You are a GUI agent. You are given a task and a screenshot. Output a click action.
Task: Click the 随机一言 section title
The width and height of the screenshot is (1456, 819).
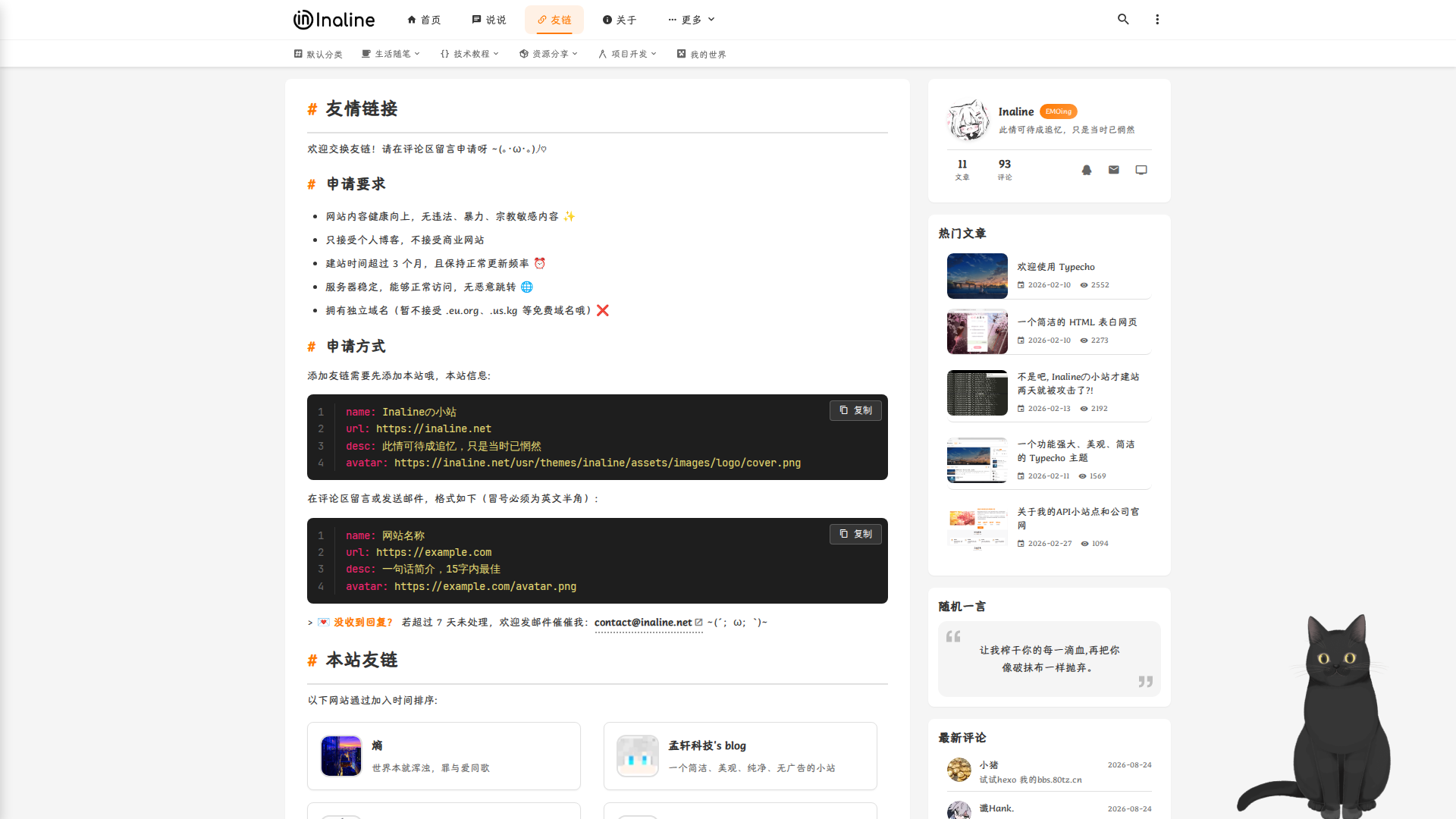click(962, 607)
